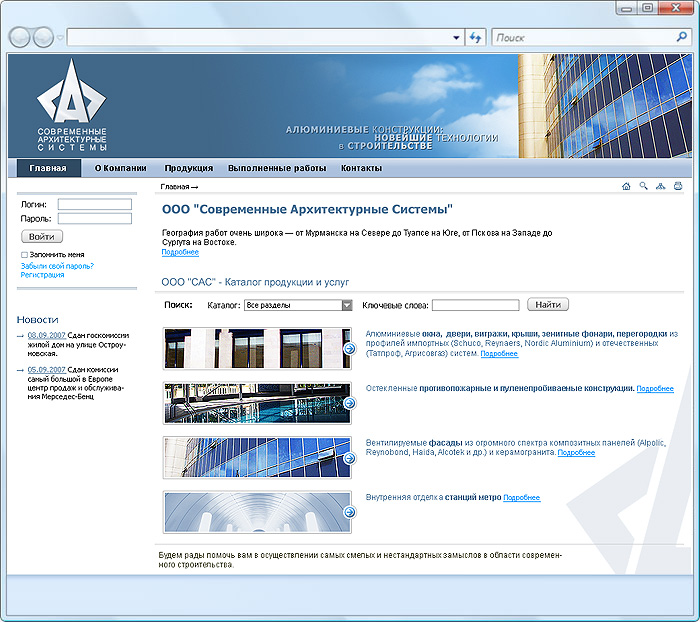Open the aluminium windows thumbnail image
Image resolution: width=700 pixels, height=622 pixels.
pos(257,349)
